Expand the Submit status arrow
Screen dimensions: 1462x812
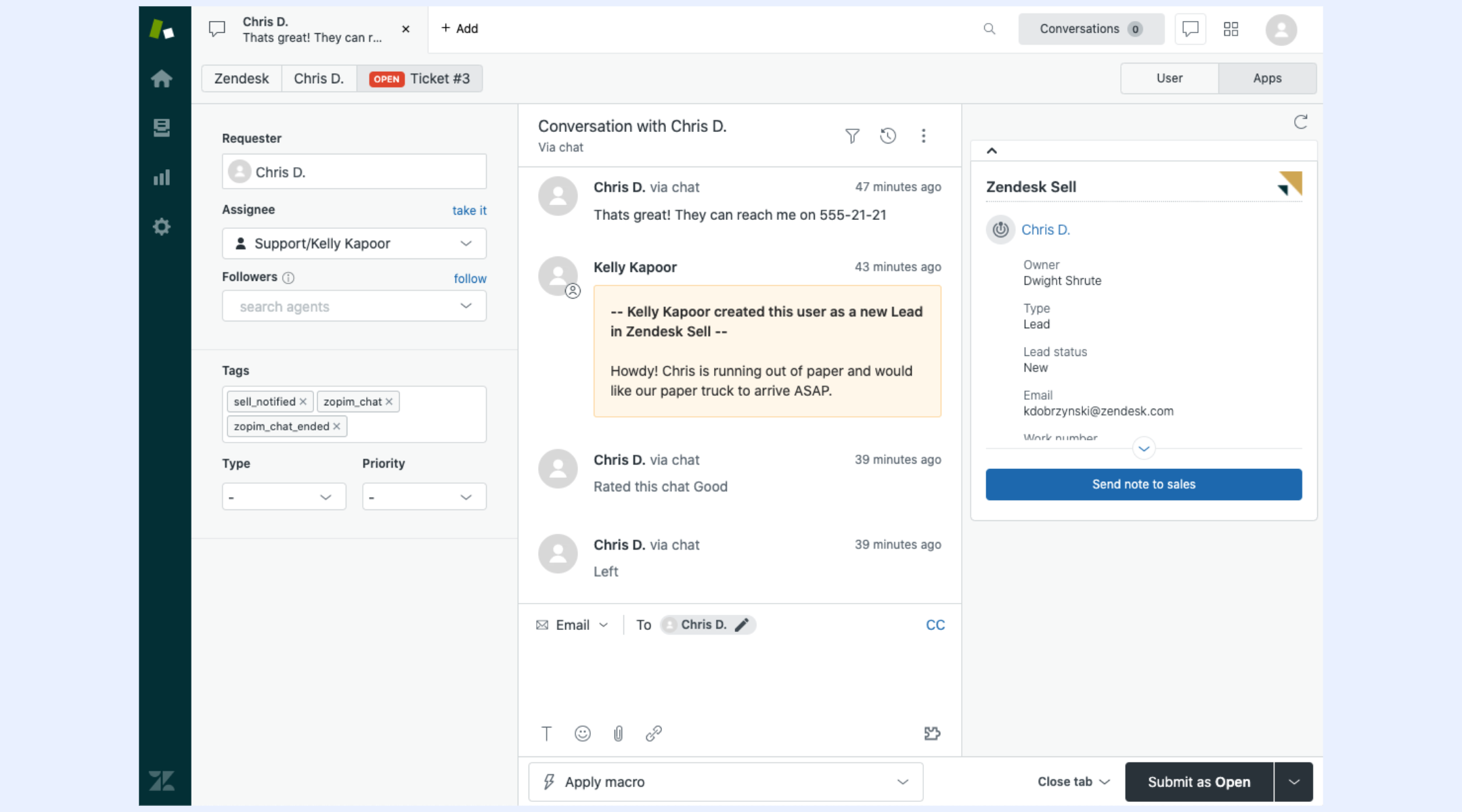point(1293,782)
